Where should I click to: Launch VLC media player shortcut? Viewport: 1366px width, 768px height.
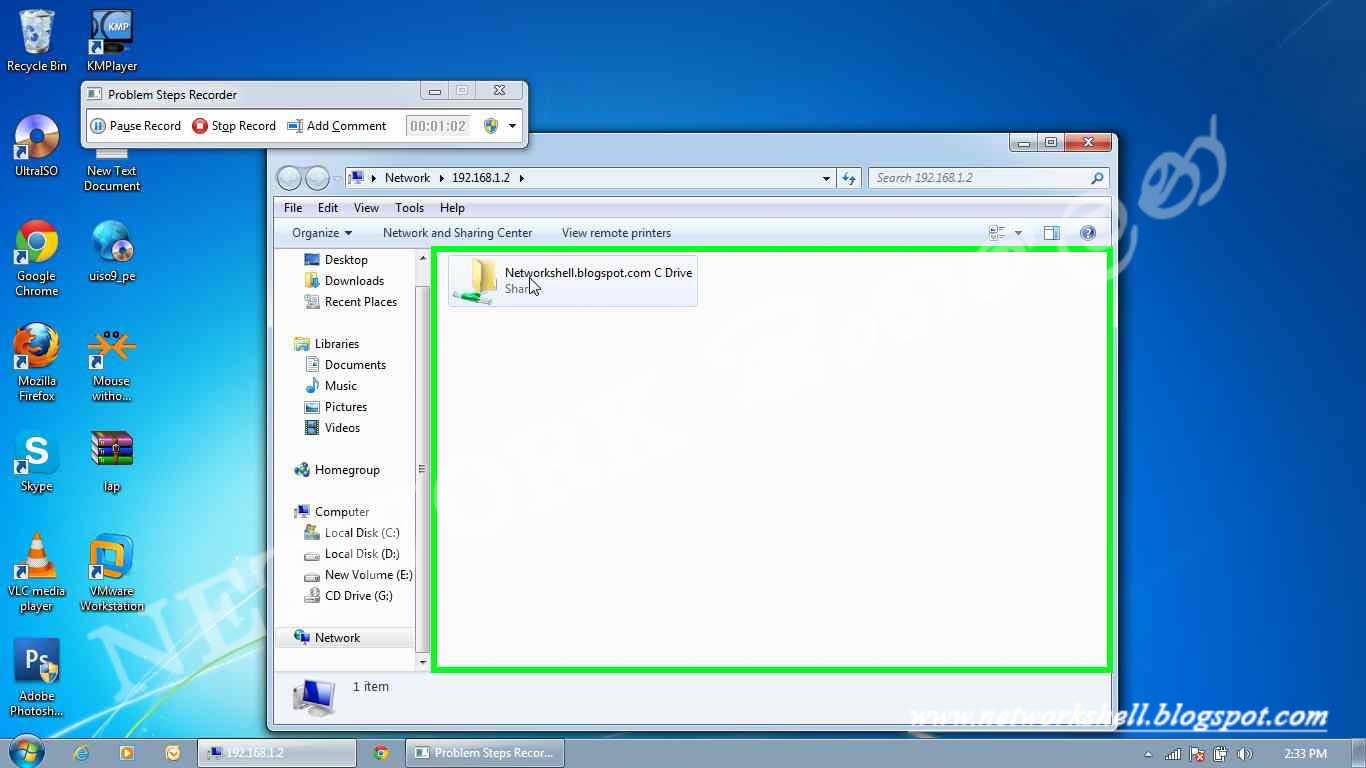(37, 573)
